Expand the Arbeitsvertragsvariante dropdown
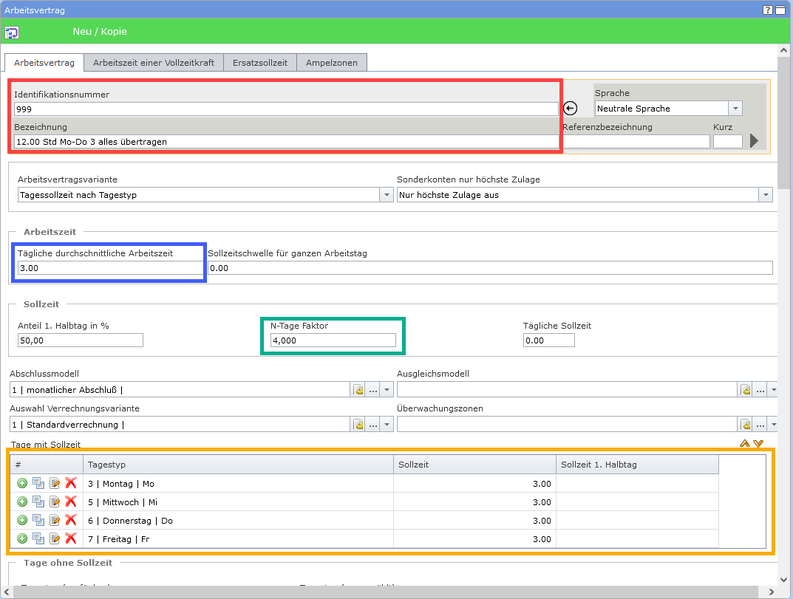This screenshot has width=793, height=599. coord(386,195)
